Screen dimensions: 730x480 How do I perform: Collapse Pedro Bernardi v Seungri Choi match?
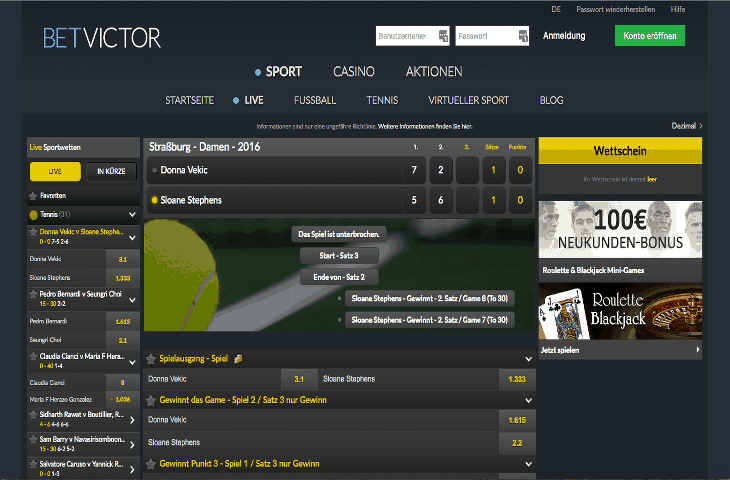(132, 300)
